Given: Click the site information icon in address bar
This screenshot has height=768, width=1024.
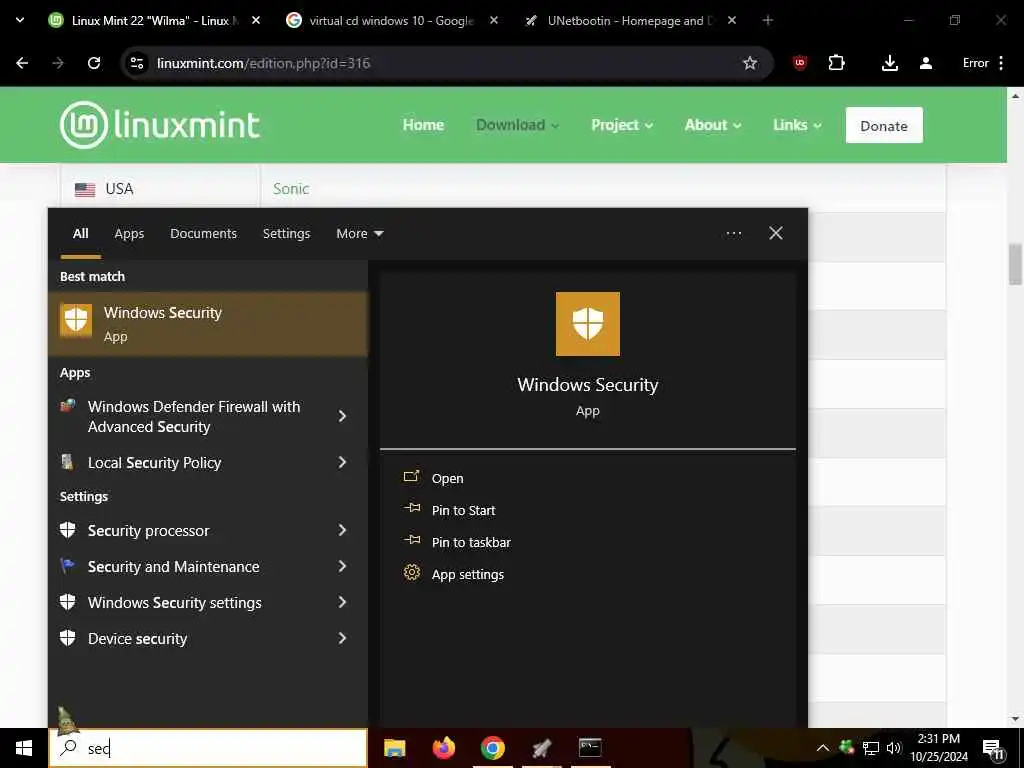Looking at the screenshot, I should pos(136,63).
